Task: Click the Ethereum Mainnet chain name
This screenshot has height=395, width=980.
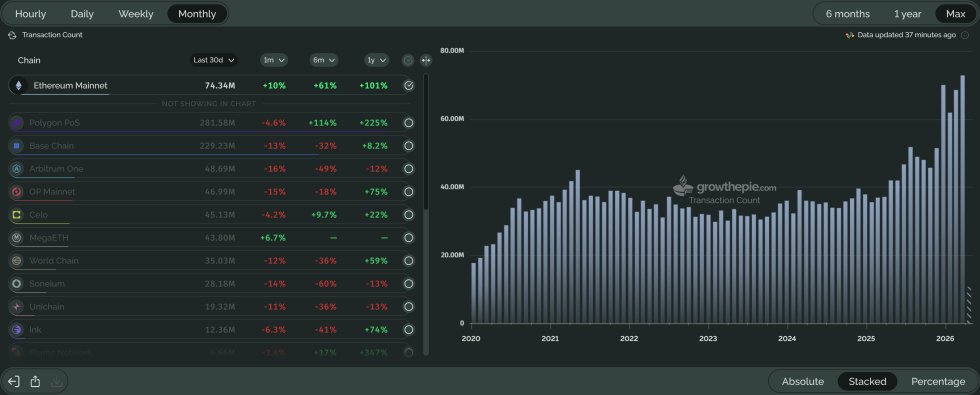Action: 70,86
